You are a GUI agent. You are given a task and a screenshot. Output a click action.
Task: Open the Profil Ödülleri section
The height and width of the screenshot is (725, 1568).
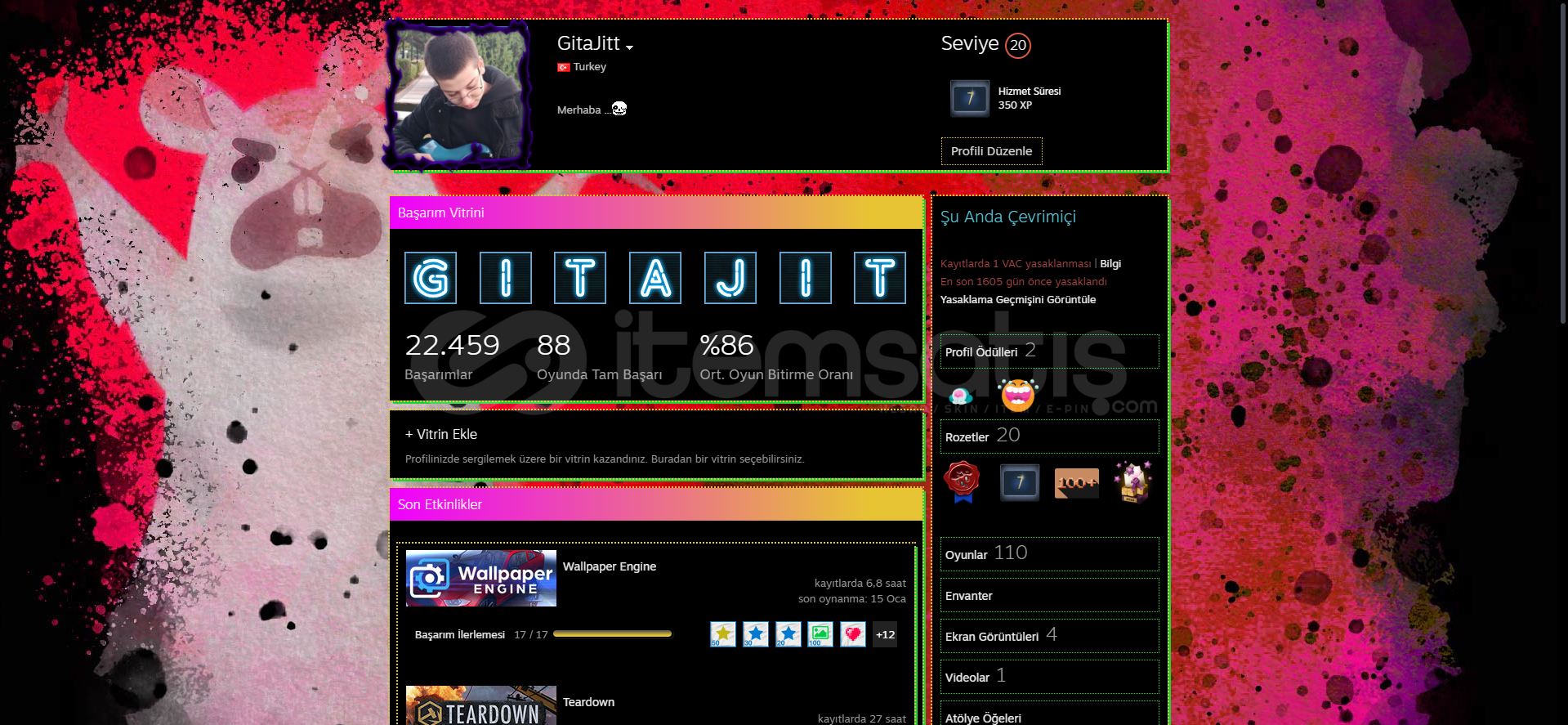tap(1049, 351)
